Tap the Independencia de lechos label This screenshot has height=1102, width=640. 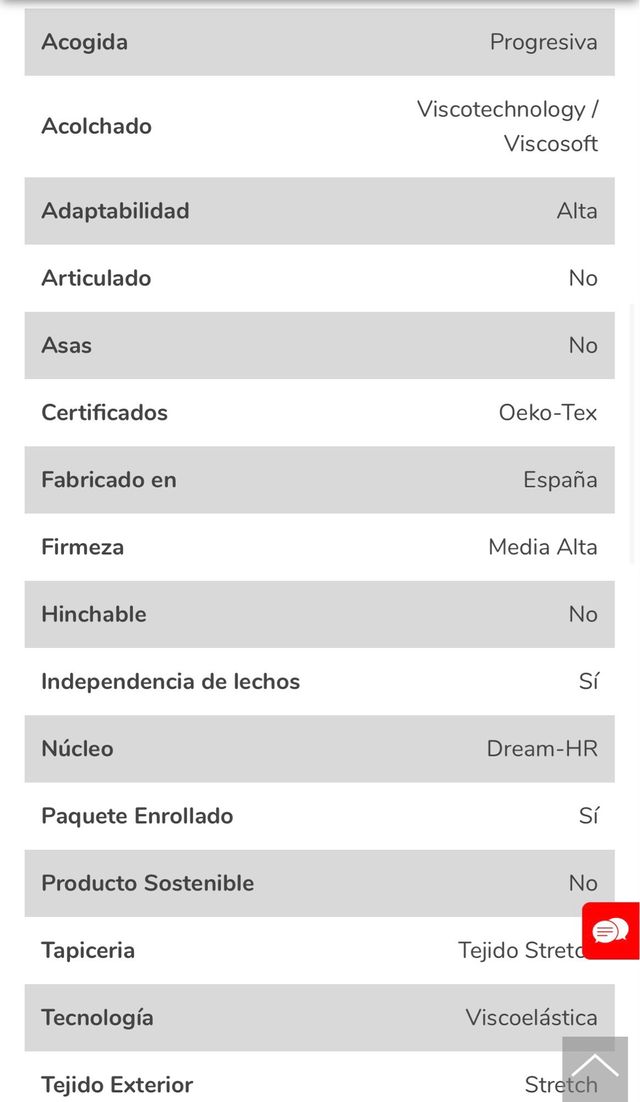(170, 681)
